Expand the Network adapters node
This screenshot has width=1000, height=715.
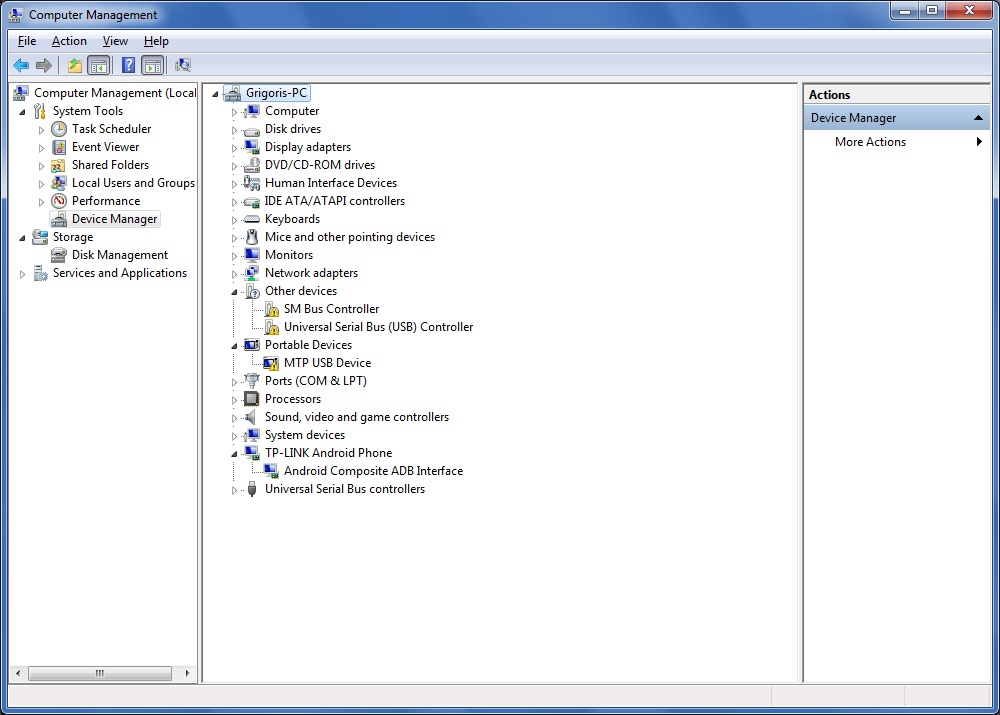[x=235, y=274]
